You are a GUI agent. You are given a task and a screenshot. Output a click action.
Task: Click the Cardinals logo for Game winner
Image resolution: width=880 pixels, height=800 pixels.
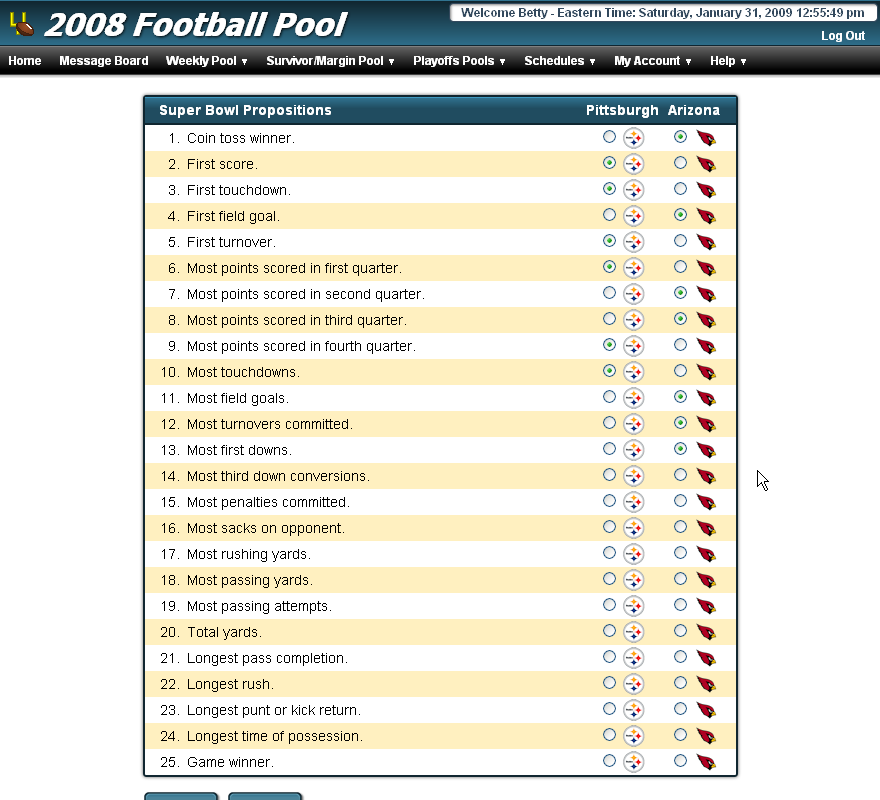coord(706,762)
